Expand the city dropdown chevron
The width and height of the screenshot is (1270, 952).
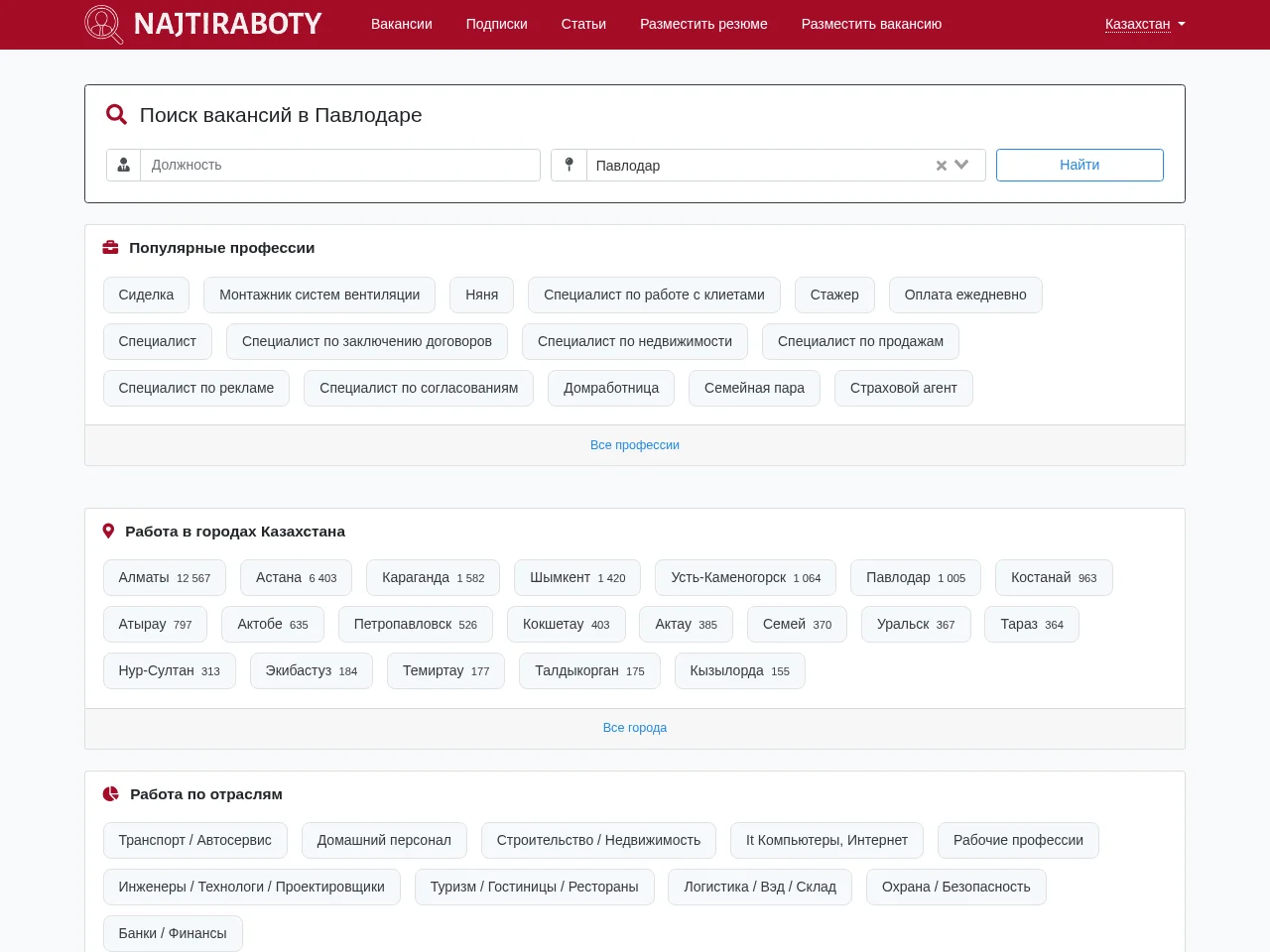pos(961,165)
